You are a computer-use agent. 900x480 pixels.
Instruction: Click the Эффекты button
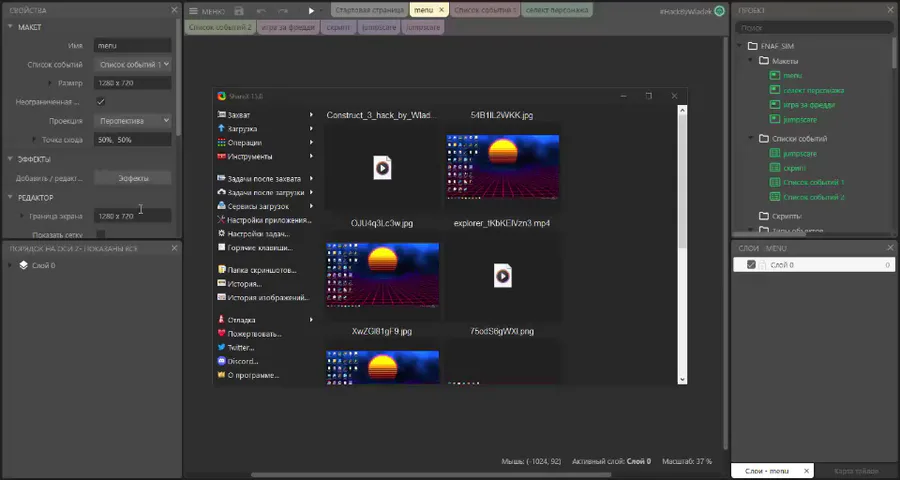[x=133, y=179]
